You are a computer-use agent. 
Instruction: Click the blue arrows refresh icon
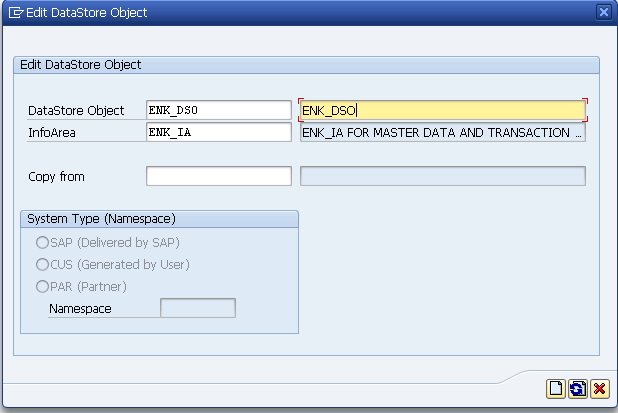coord(578,389)
